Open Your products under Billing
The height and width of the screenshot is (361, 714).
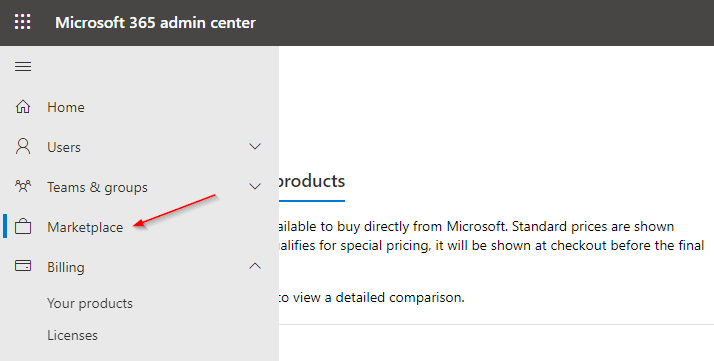point(90,304)
